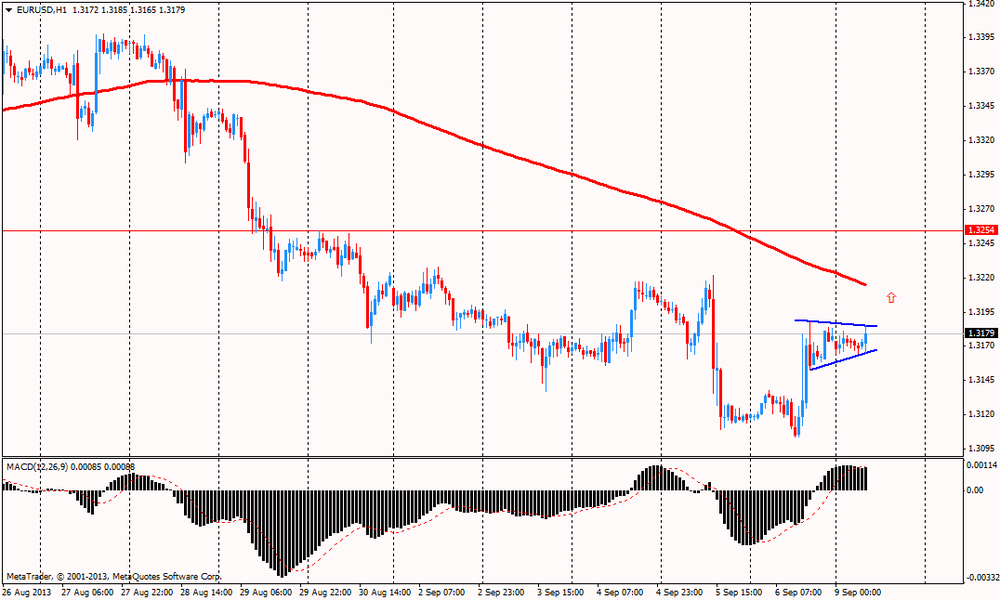Click the 29 Aug 22:00 time label
Image resolution: width=1000 pixels, height=600 pixels.
(325, 592)
